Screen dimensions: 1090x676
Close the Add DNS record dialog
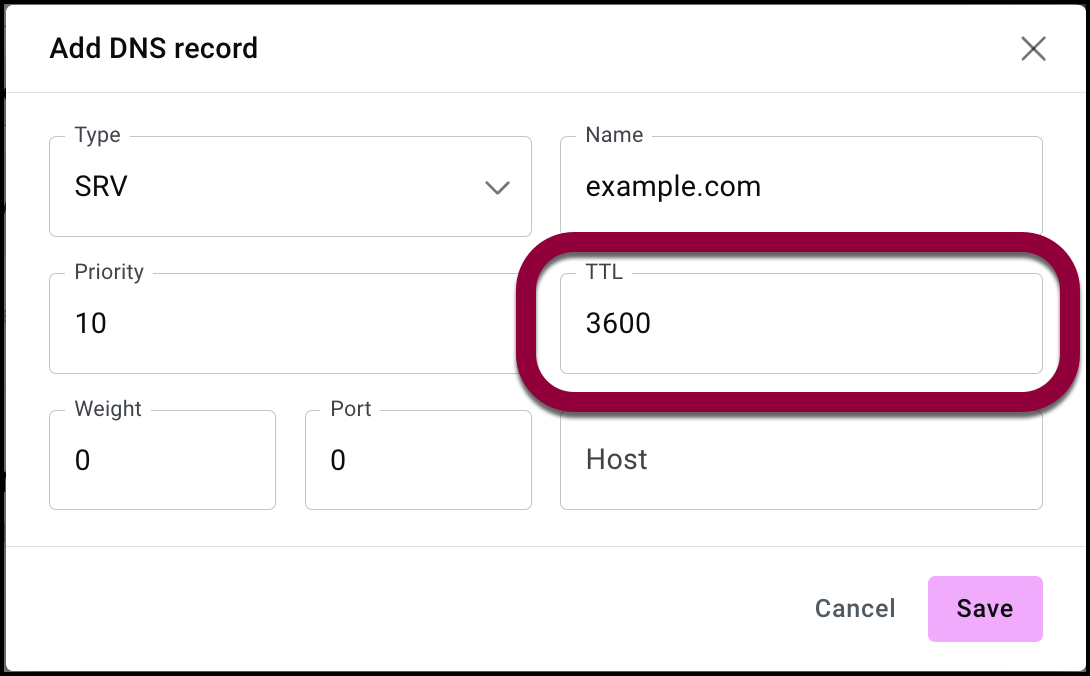(1033, 49)
